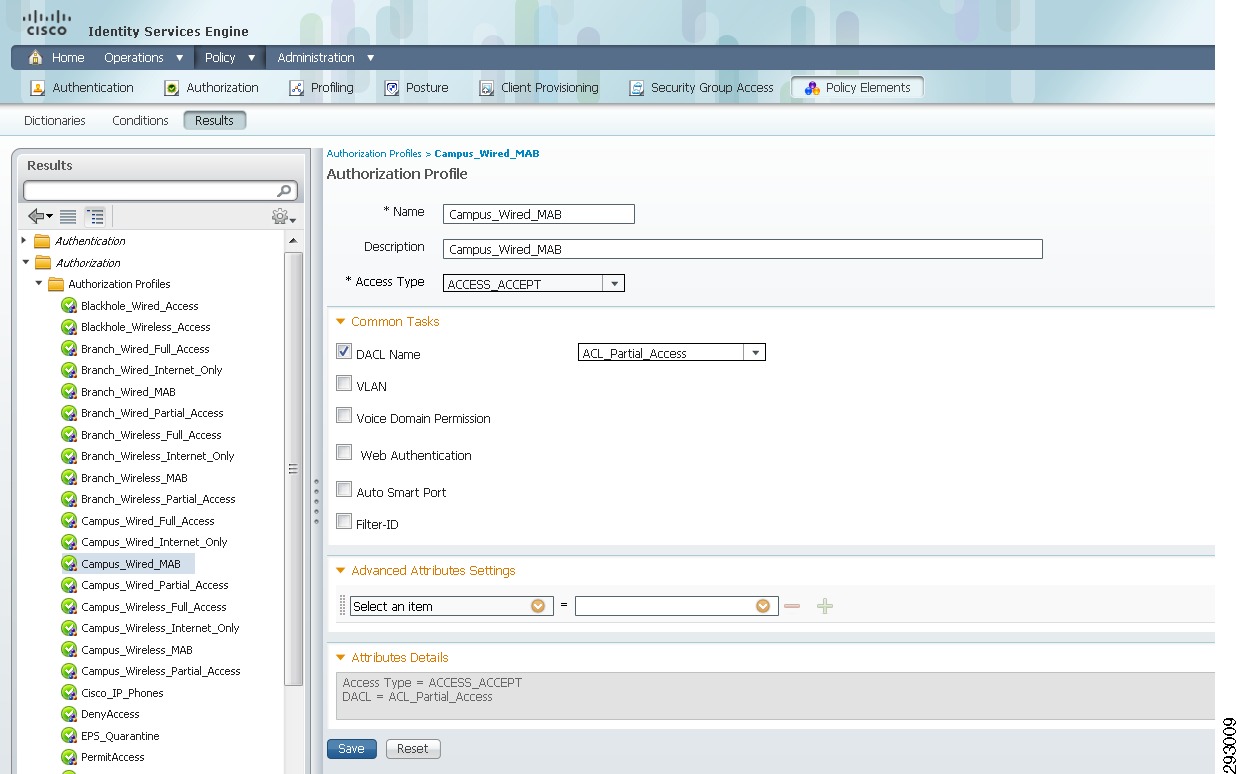Click the scroll up arrow in Results tree
1236x774 pixels.
[293, 241]
